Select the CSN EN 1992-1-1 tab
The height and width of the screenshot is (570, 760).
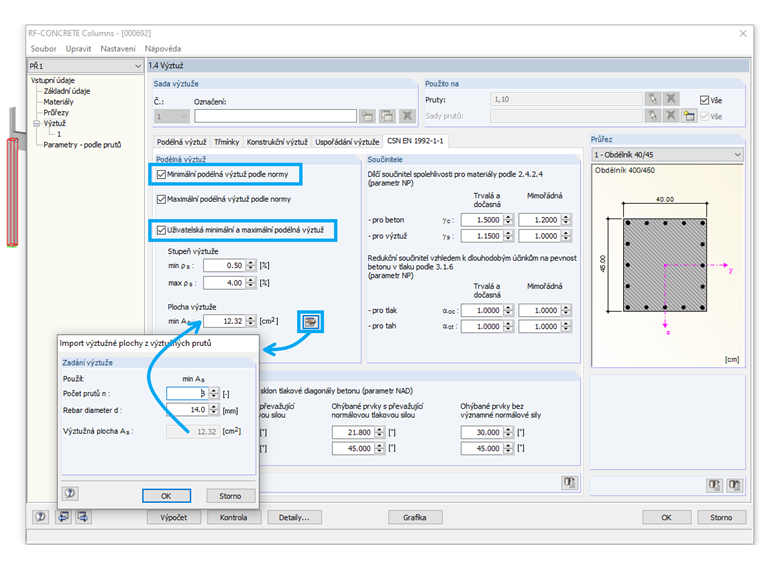(x=415, y=141)
